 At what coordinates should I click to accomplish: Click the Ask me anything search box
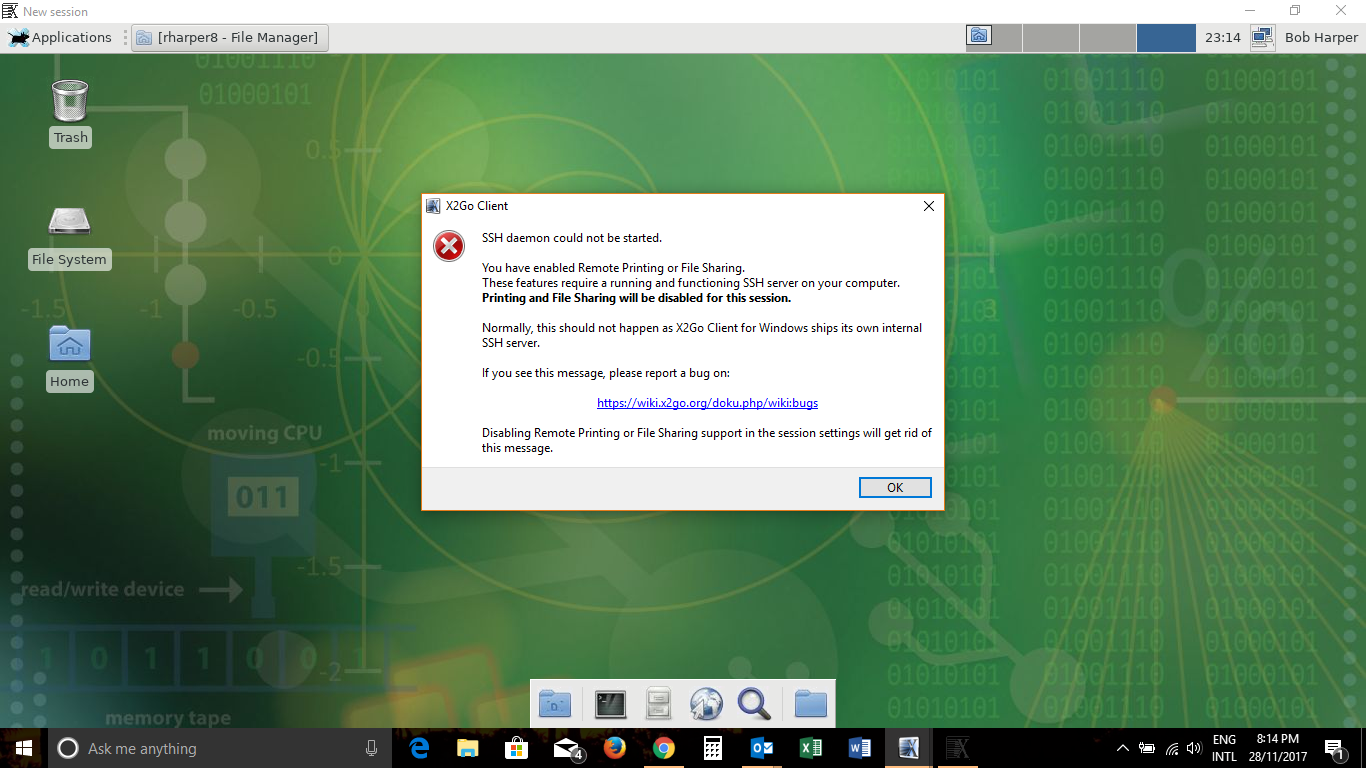point(220,748)
